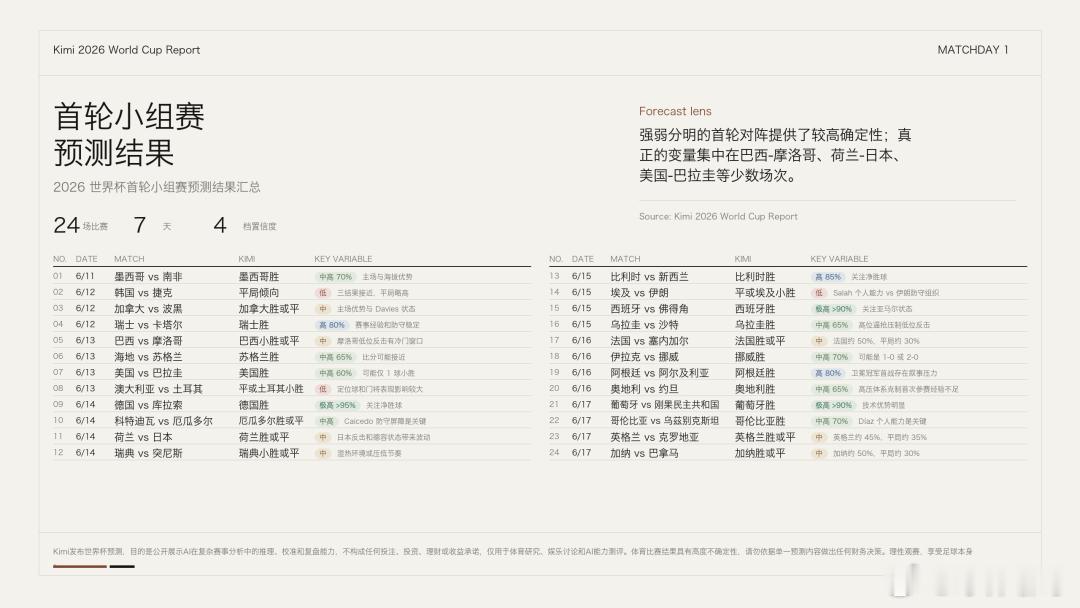This screenshot has height=608, width=1080.
Task: Click the prediction 厄瓜多尔胜或平
Action: 271,421
